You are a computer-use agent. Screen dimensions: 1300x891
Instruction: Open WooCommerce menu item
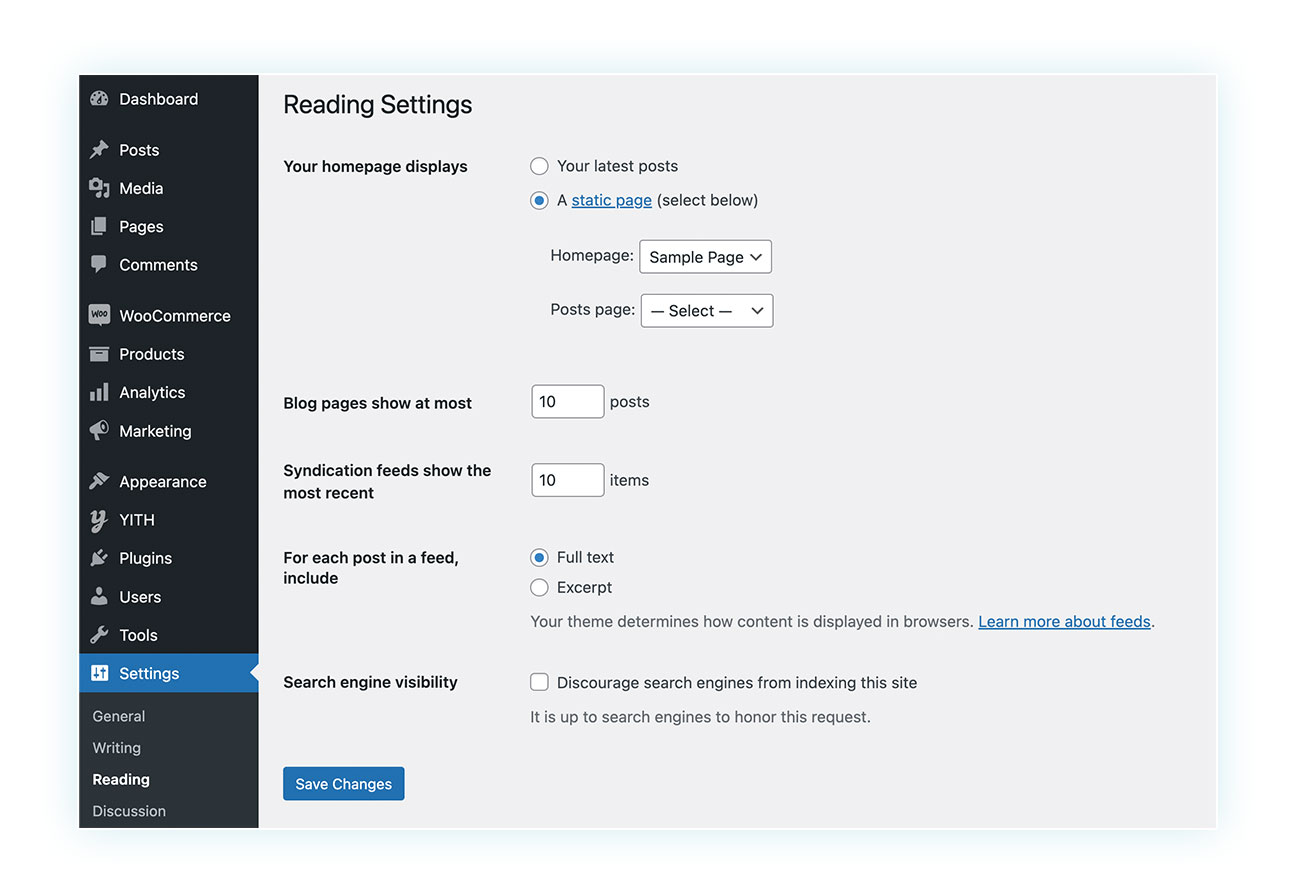point(169,315)
